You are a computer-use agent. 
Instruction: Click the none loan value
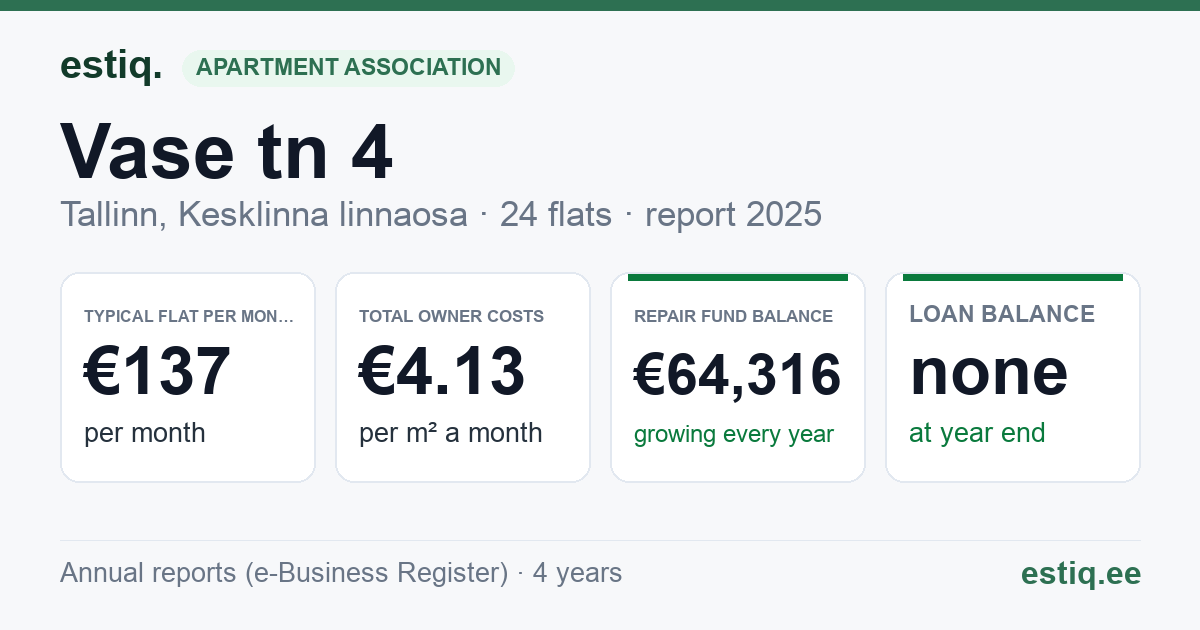click(x=989, y=372)
